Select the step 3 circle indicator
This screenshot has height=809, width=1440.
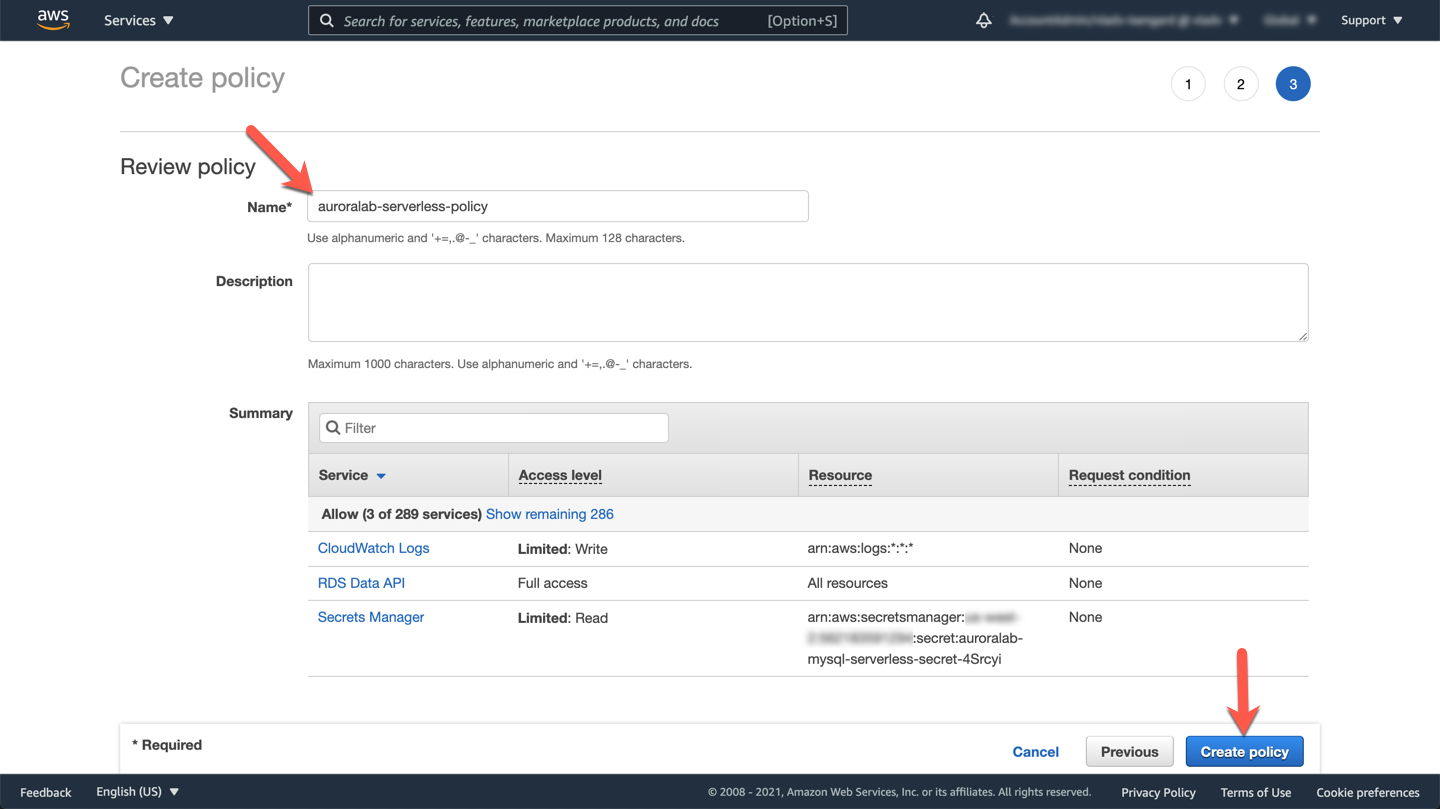(x=1292, y=84)
